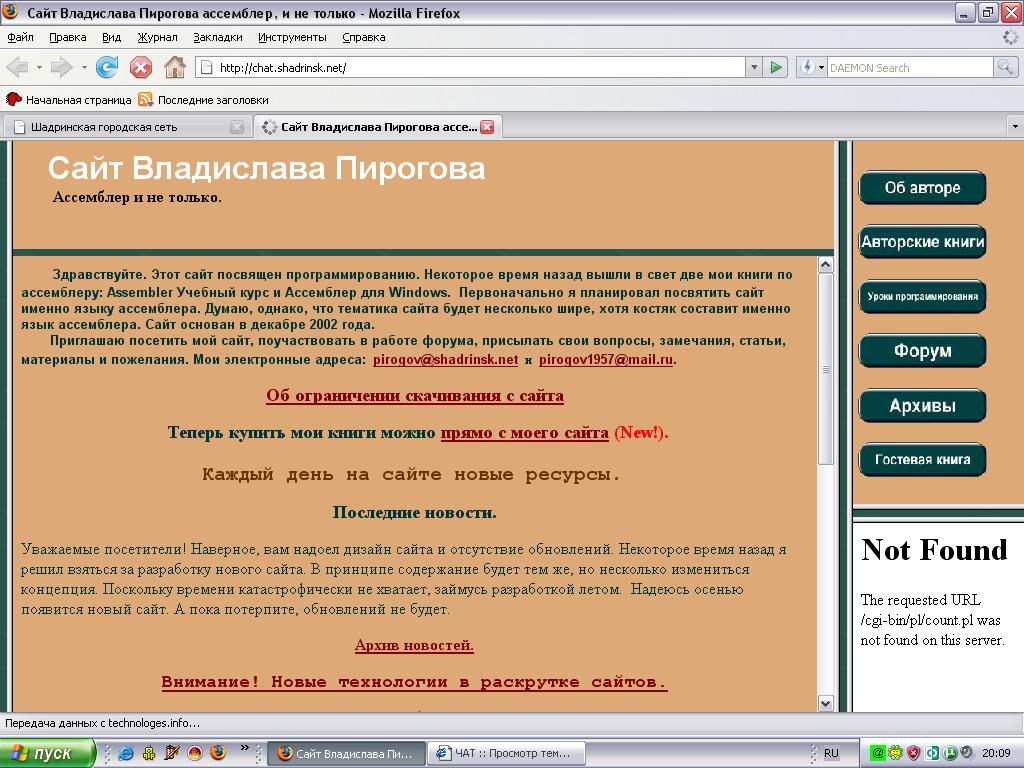Click the yellow figure quick launch icon

click(x=150, y=753)
